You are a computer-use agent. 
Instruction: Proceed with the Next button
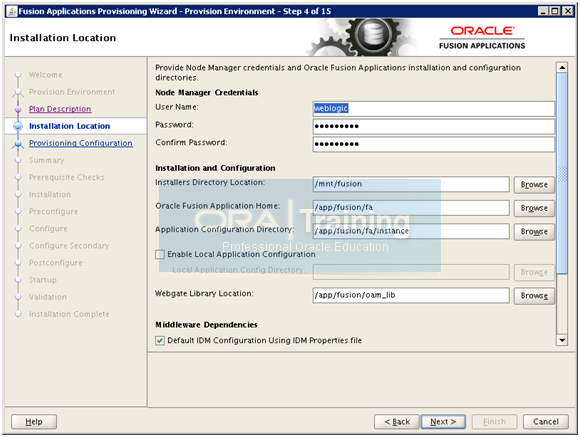coord(443,421)
